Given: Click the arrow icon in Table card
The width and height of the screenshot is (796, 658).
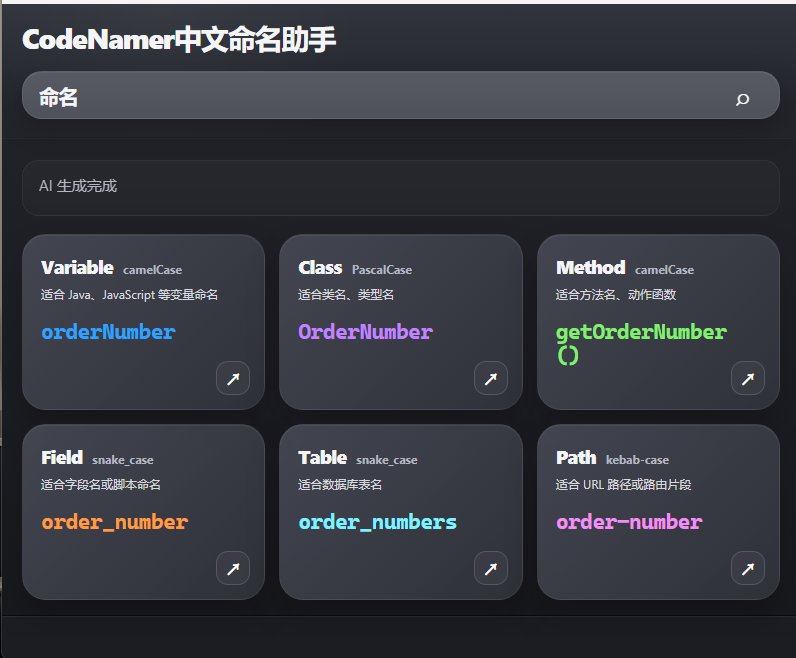Looking at the screenshot, I should 490,568.
